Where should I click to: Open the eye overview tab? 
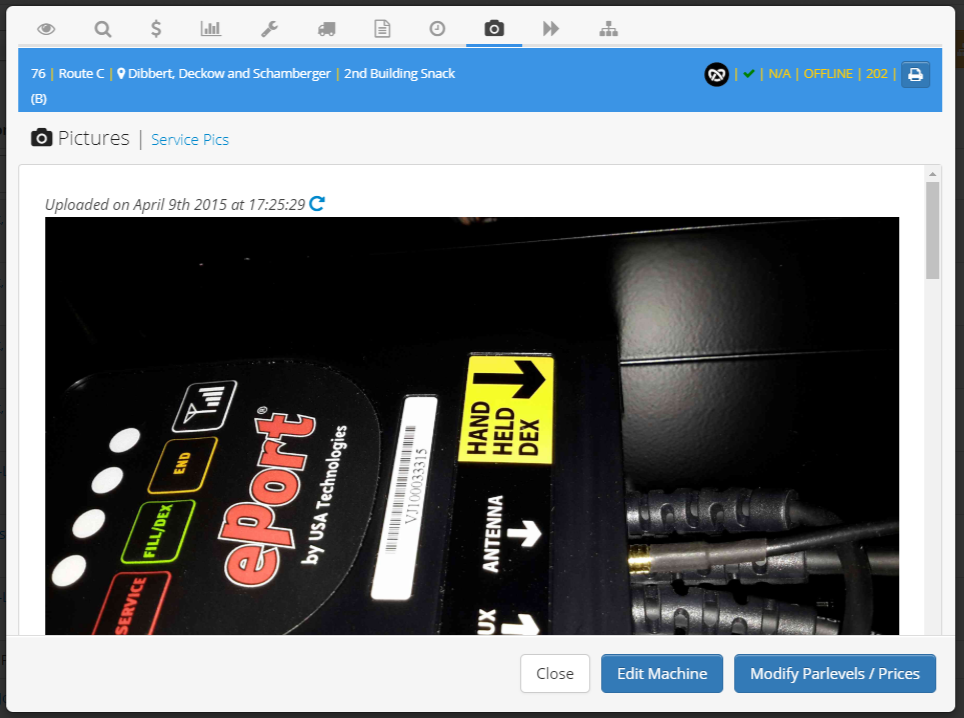coord(46,29)
